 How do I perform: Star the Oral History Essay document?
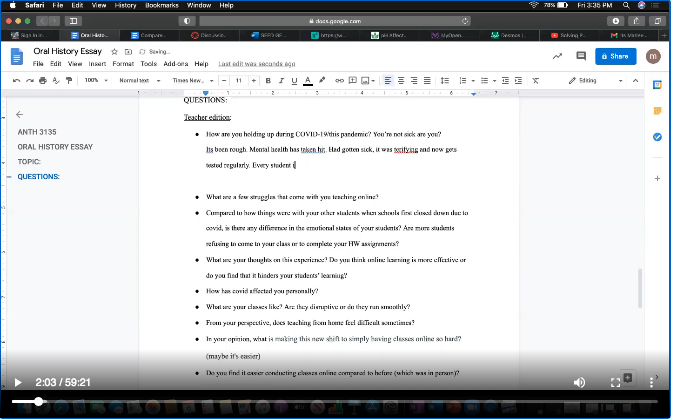(x=115, y=51)
